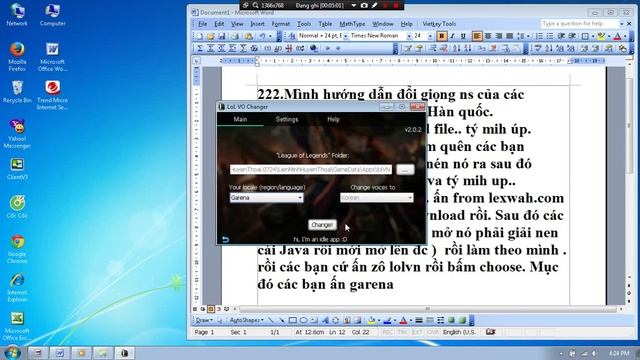Click the Word taskbar button
The image size is (640, 360).
click(x=60, y=353)
